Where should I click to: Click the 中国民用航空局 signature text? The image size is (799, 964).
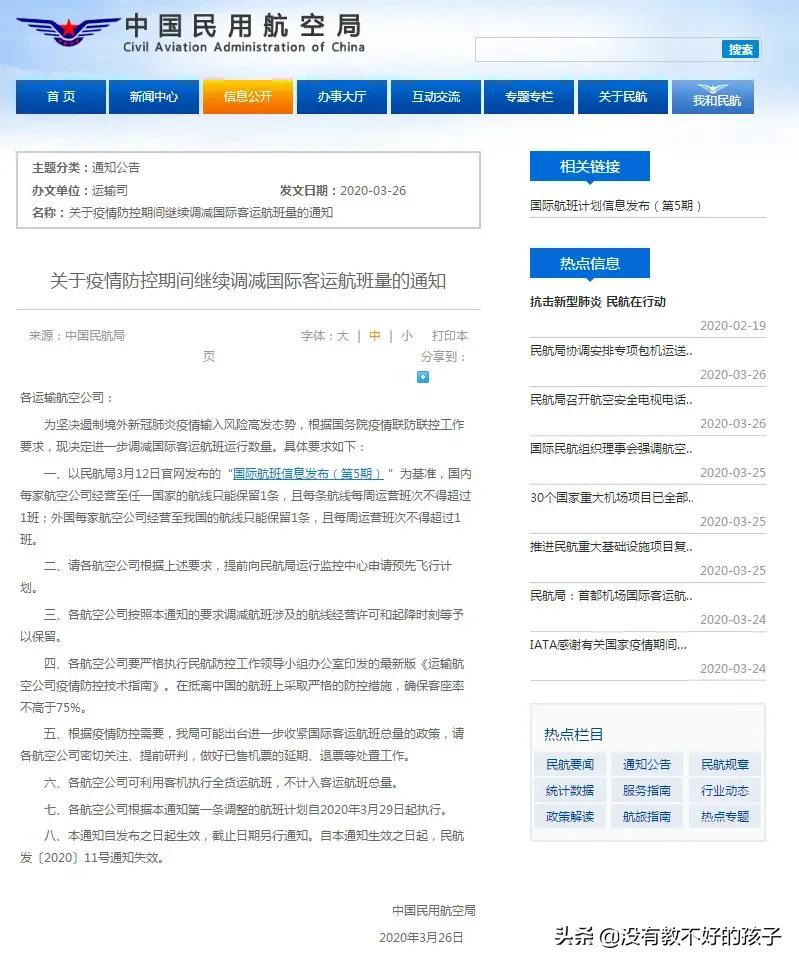[x=434, y=911]
